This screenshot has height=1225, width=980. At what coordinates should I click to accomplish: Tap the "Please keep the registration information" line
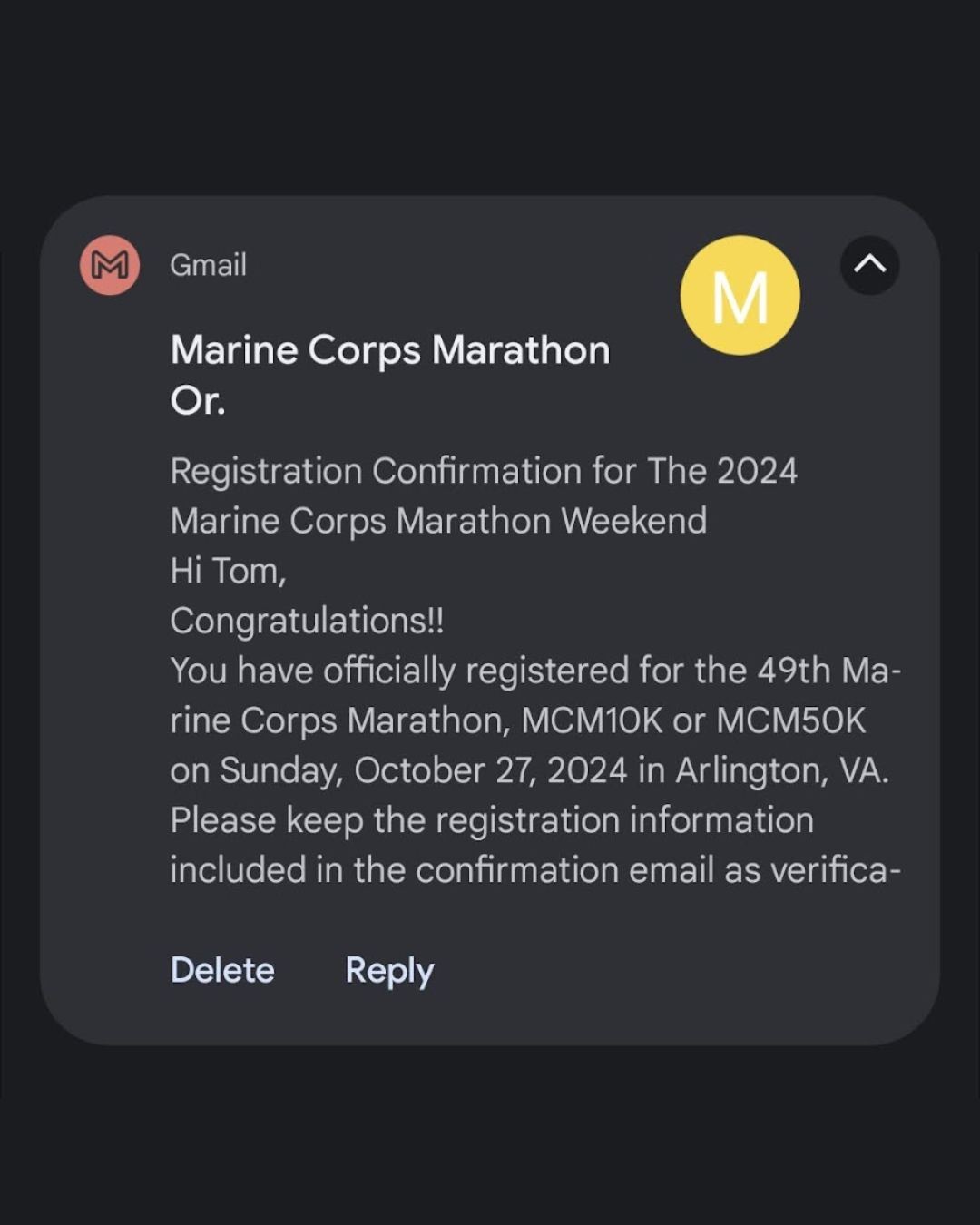point(491,820)
